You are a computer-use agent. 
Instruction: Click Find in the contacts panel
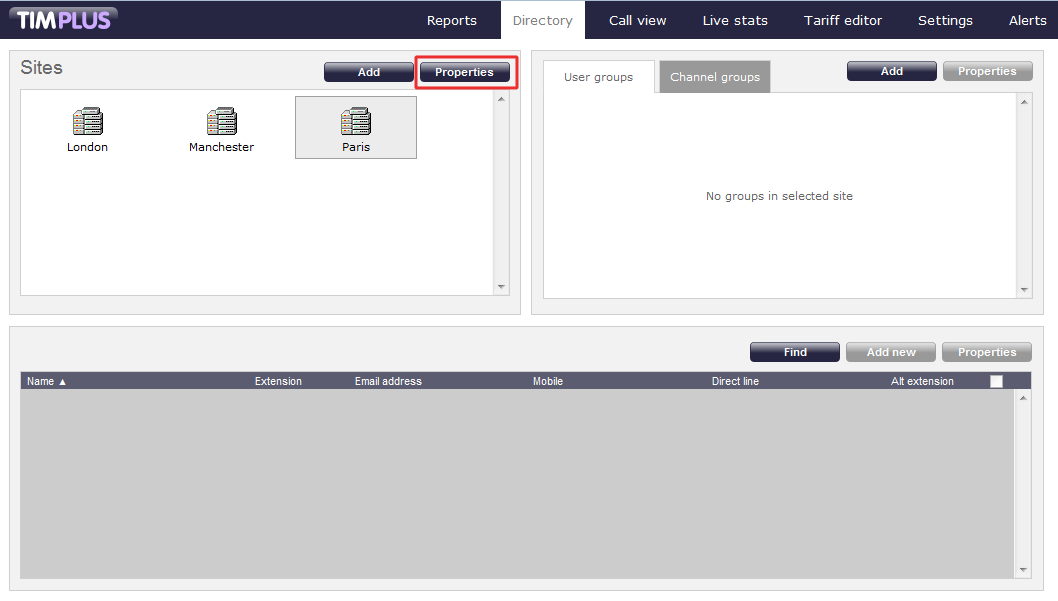795,352
